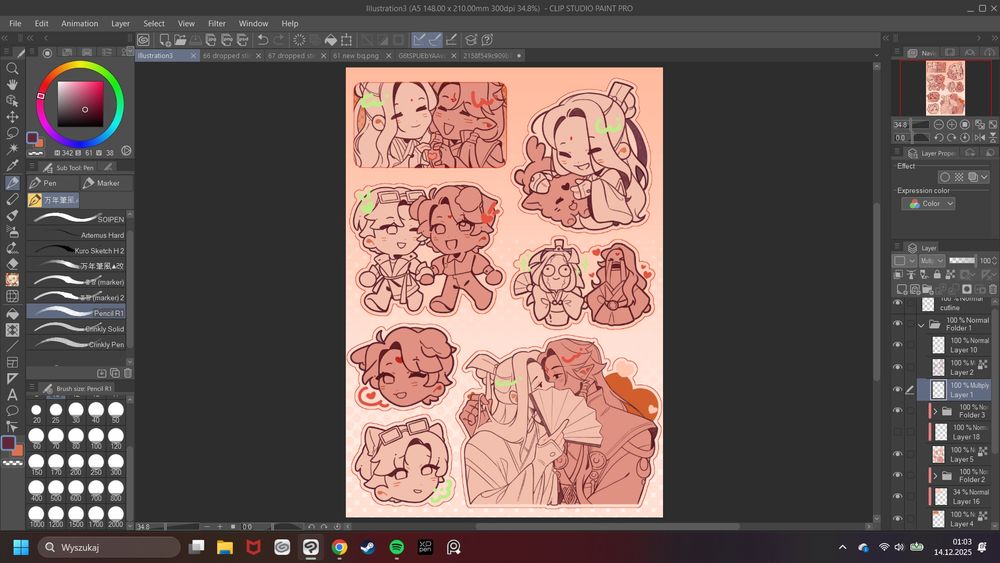Select the Pen sub tool group
This screenshot has height=563, width=1000.
[x=52, y=183]
